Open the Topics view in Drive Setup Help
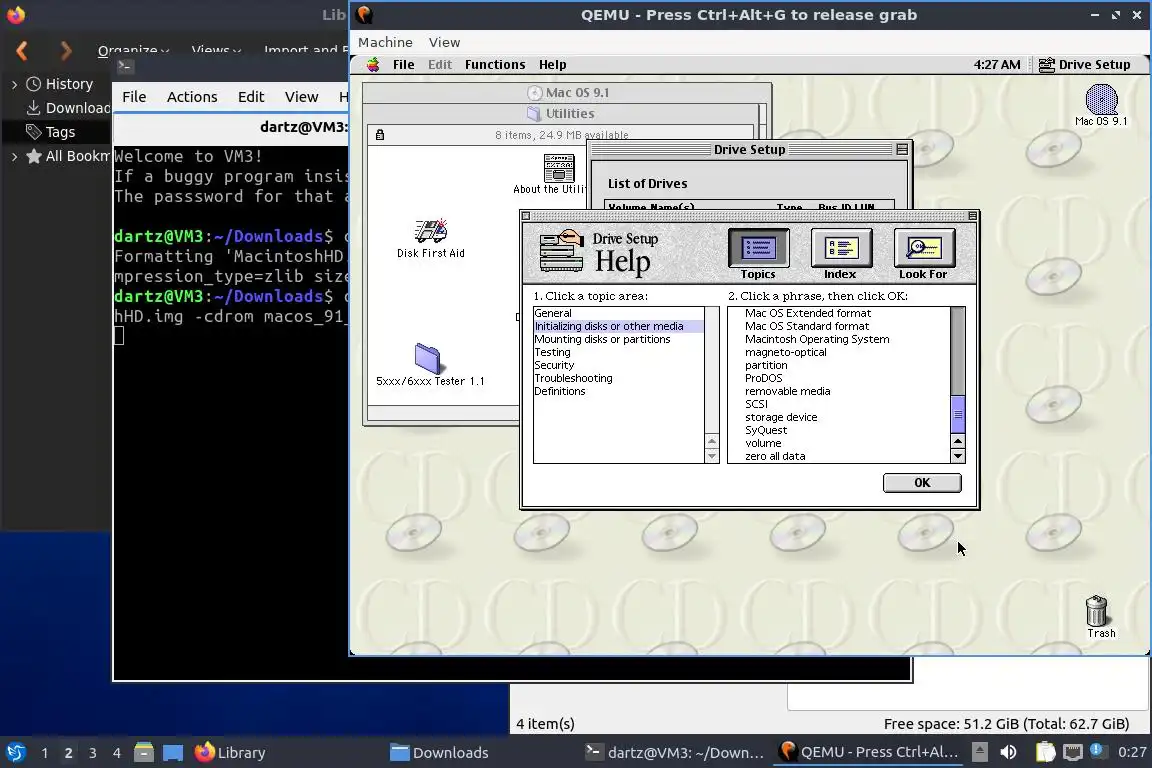This screenshot has height=768, width=1152. coord(758,254)
